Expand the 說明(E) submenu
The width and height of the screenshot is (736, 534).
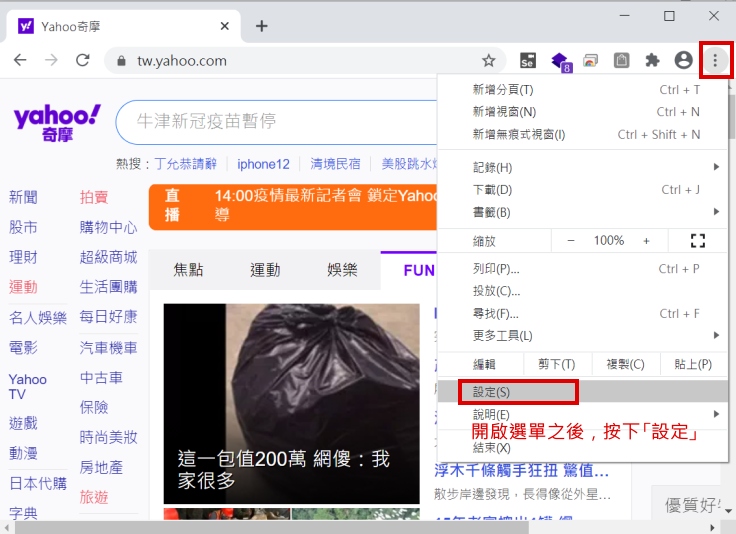coord(583,414)
